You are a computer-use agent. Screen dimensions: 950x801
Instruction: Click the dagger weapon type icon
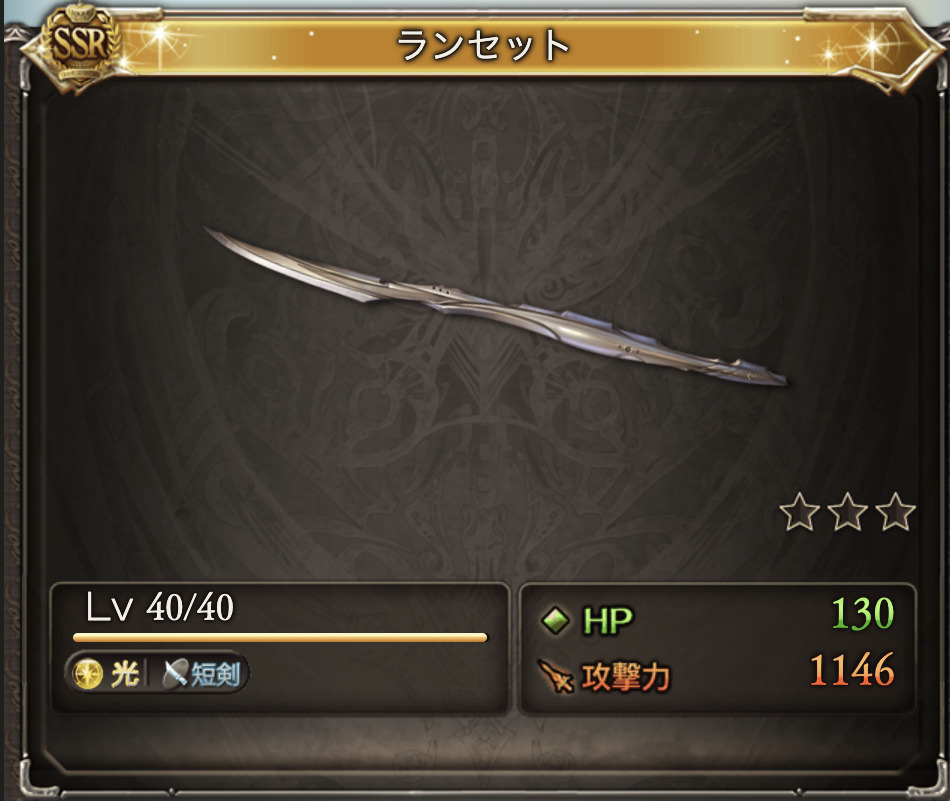175,674
